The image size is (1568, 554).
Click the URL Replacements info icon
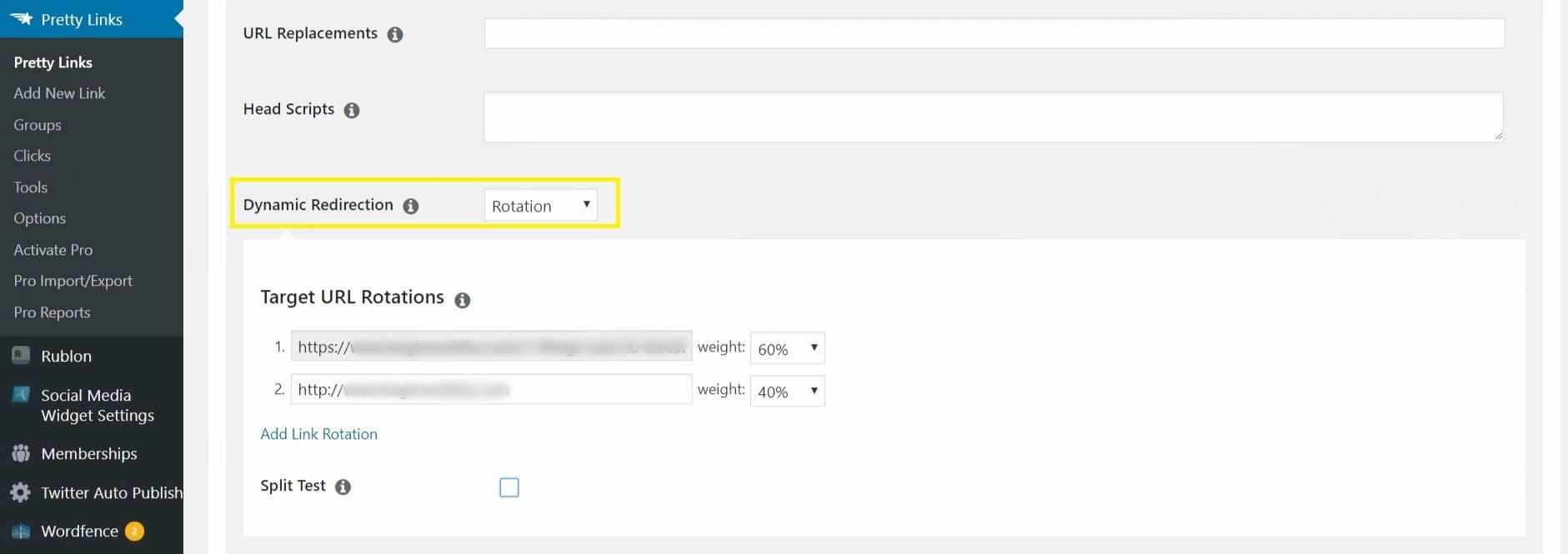(395, 34)
